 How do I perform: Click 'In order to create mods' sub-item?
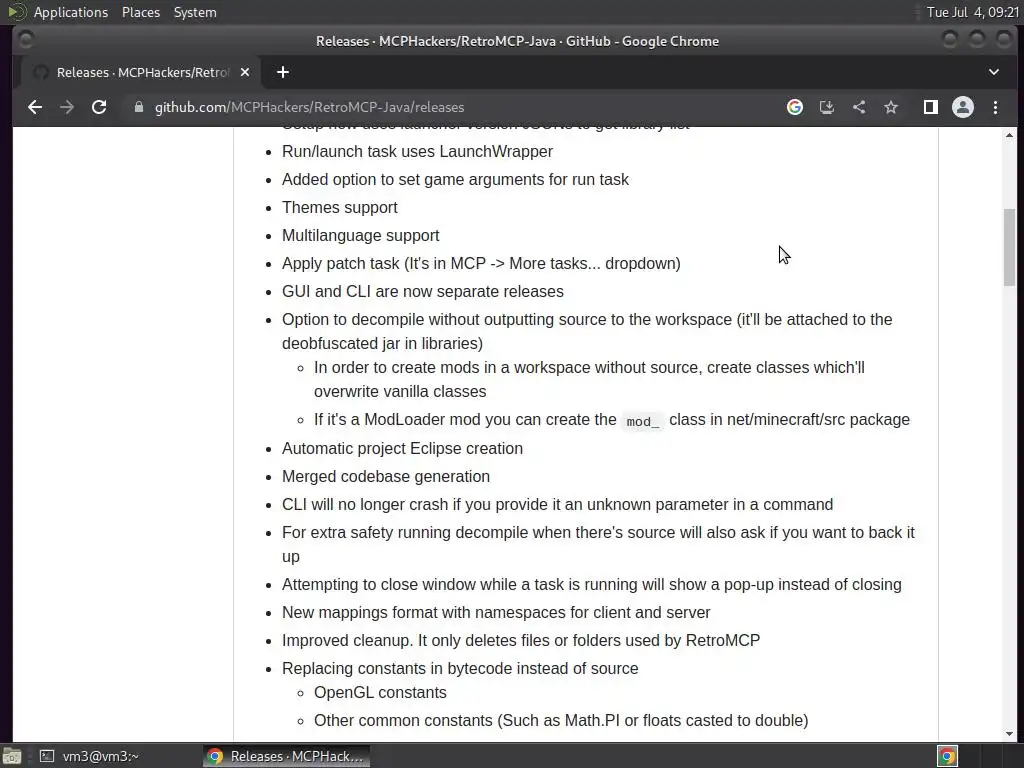589,379
